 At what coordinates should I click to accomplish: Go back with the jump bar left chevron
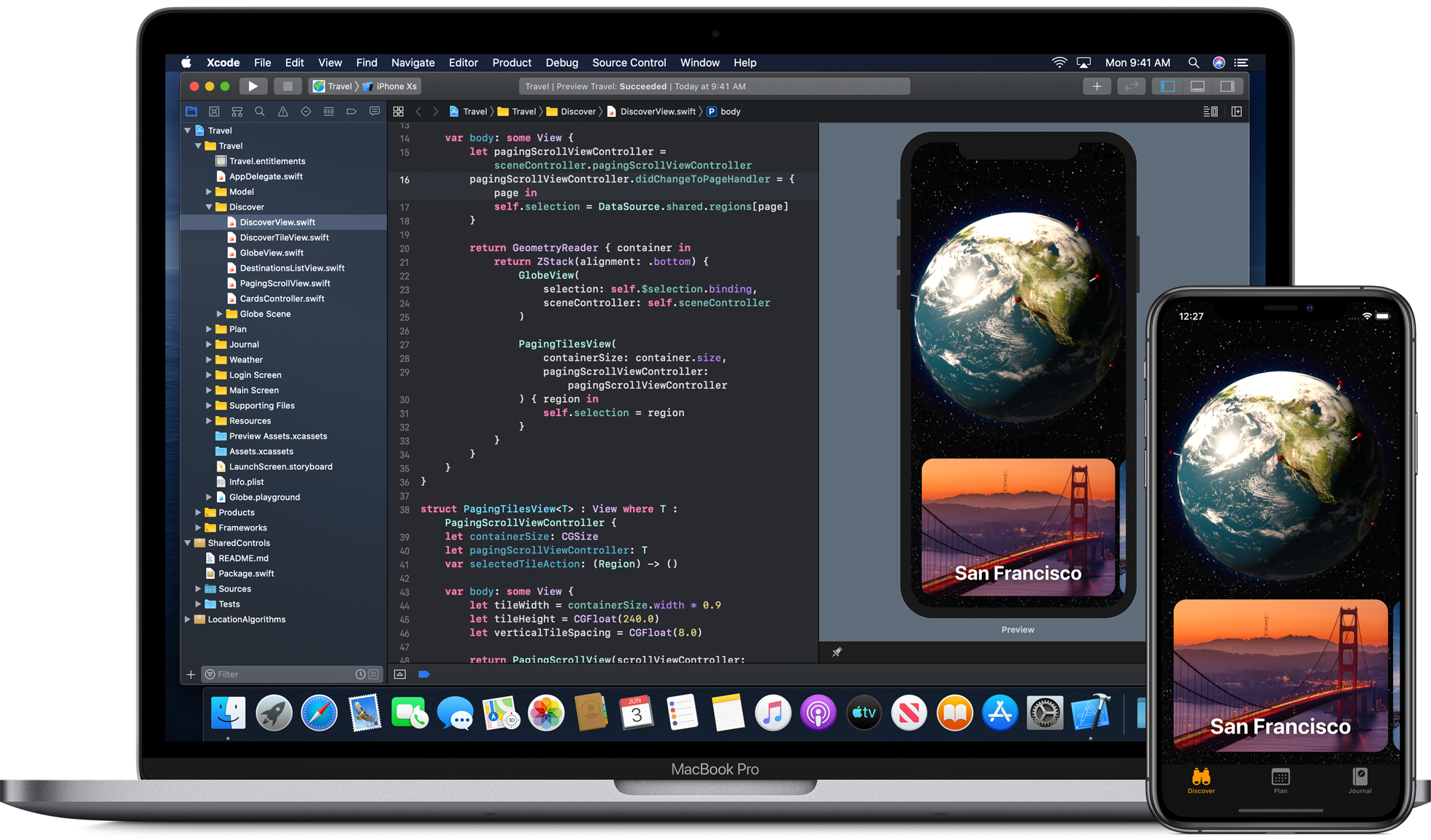click(418, 112)
